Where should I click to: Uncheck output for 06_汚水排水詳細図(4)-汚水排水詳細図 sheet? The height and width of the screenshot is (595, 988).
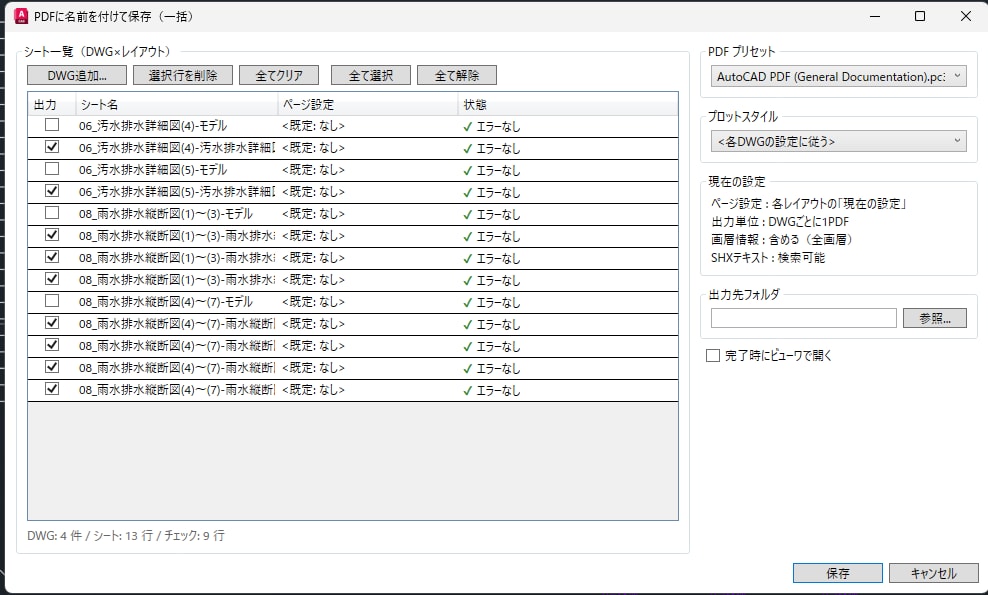click(x=52, y=147)
